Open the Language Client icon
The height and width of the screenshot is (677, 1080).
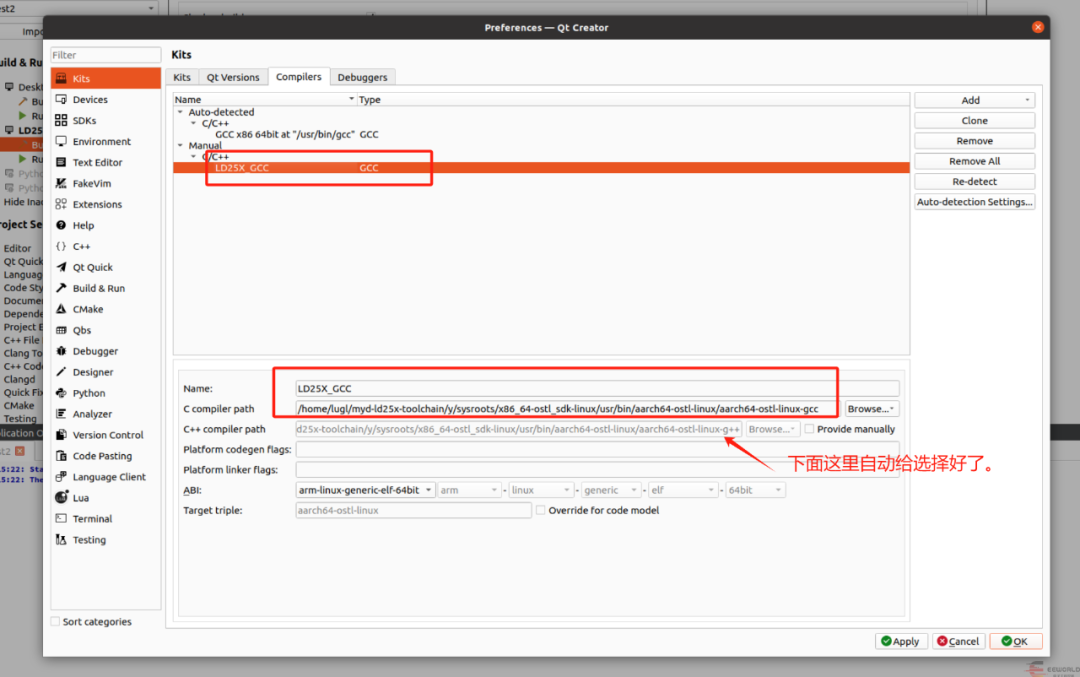(61, 477)
